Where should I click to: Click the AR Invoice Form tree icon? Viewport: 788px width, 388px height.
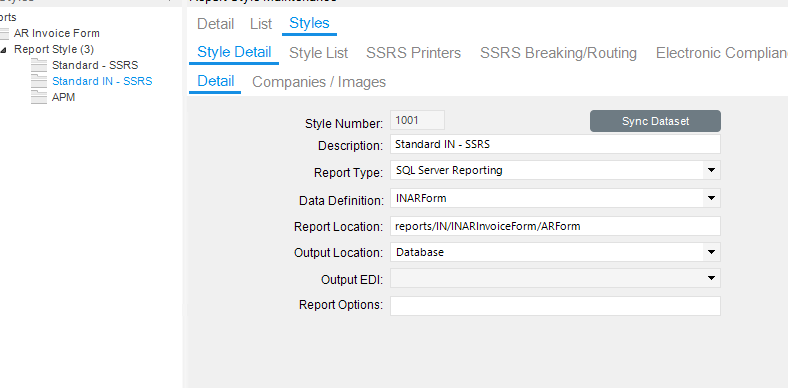point(4,34)
